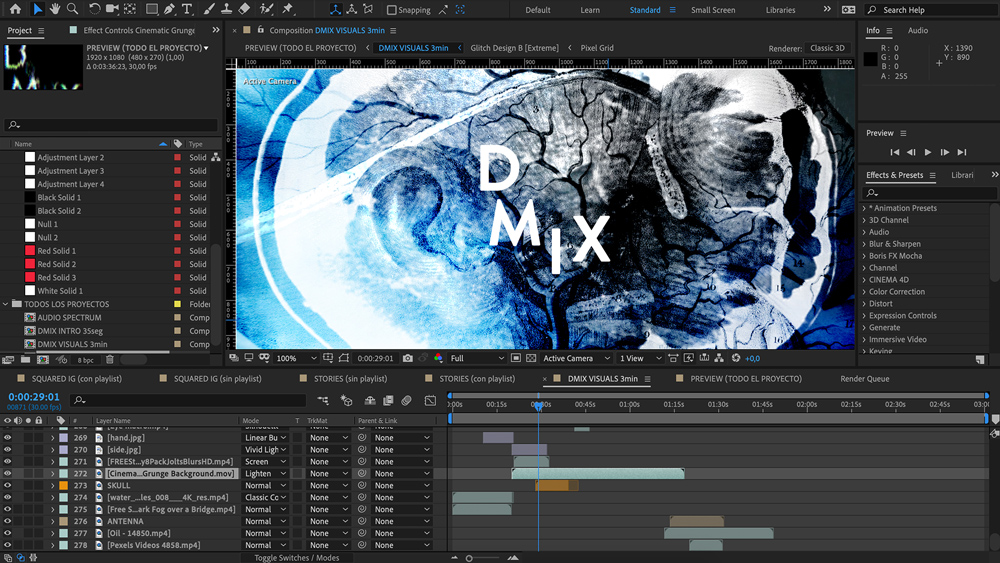Open the Render Queue tab

(865, 379)
